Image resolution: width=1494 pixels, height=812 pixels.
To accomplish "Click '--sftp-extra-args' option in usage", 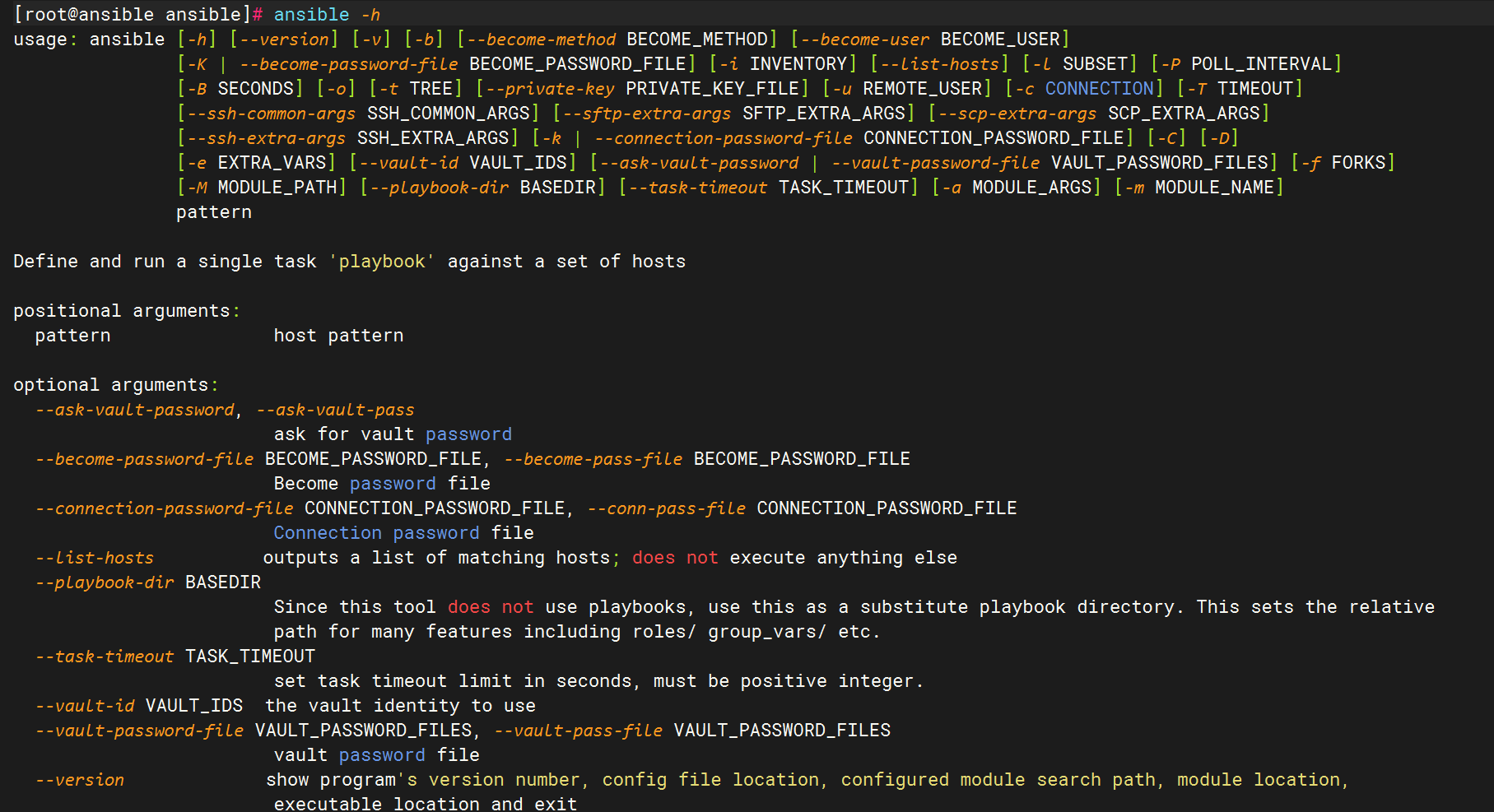I will pos(647,114).
